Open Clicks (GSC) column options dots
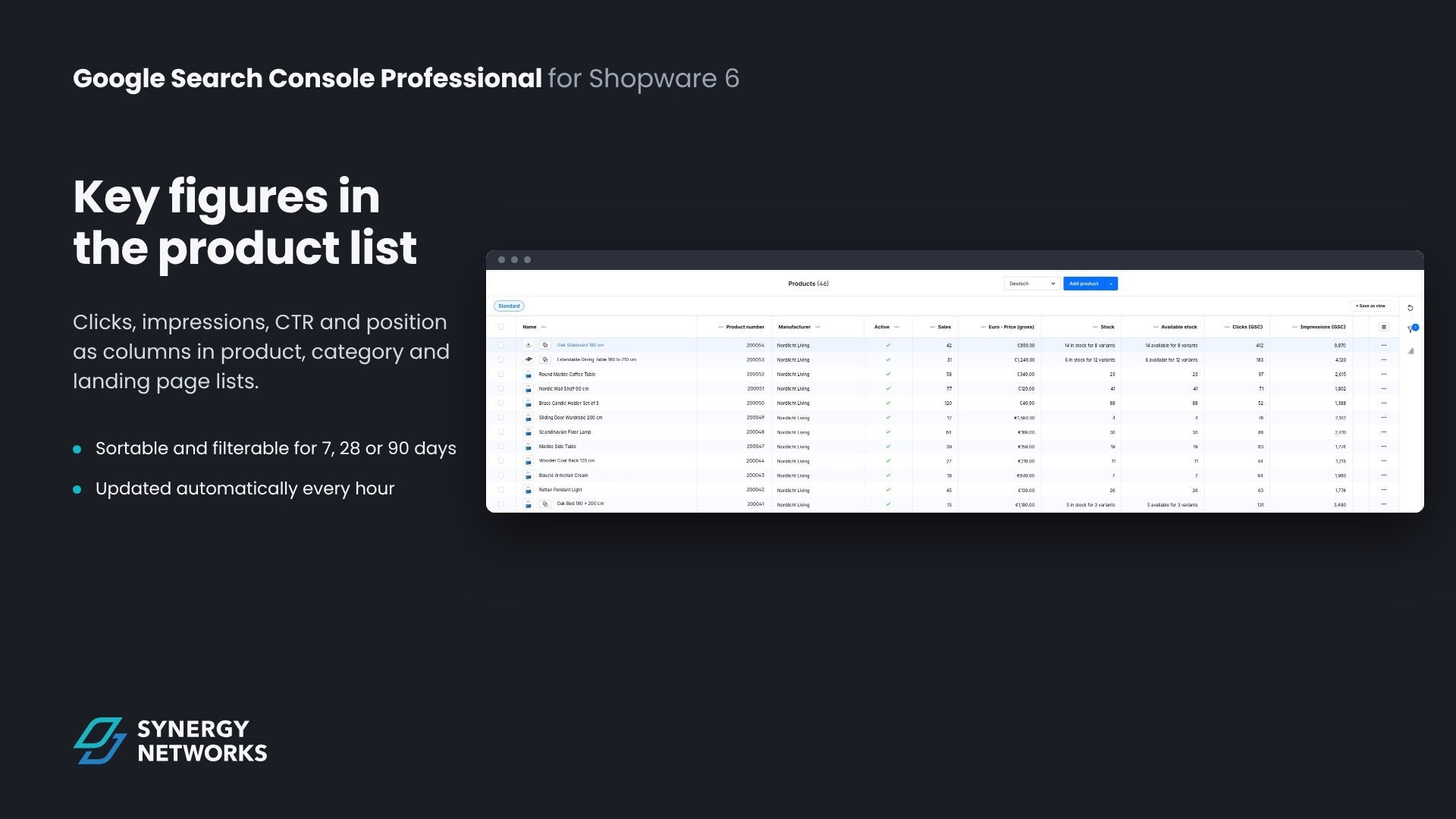 click(x=1227, y=327)
